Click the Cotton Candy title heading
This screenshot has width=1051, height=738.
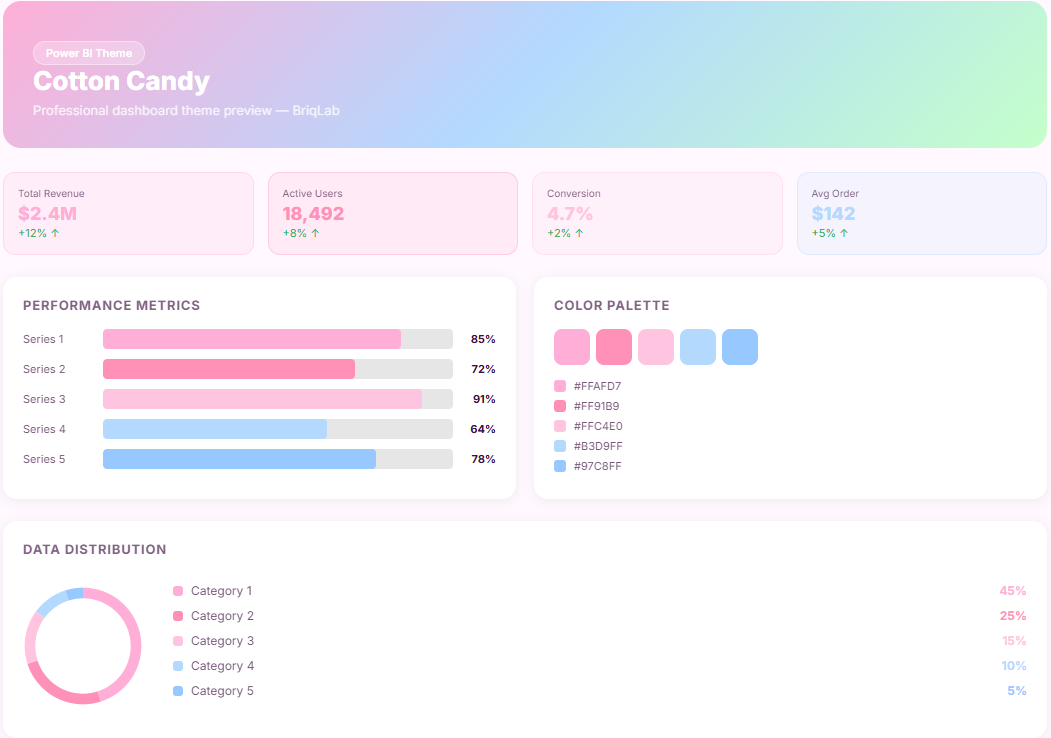121,81
